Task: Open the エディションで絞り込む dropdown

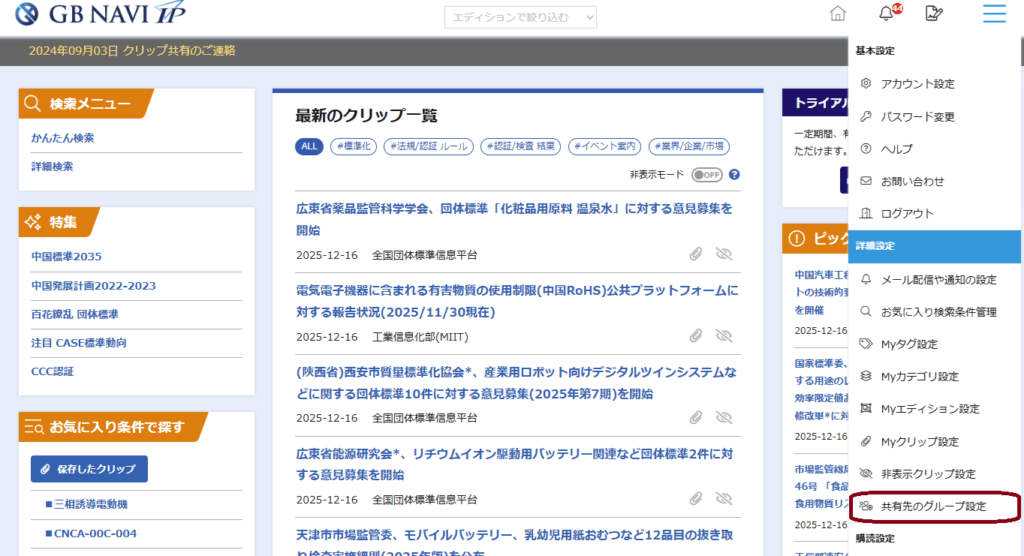Action: pyautogui.click(x=520, y=17)
